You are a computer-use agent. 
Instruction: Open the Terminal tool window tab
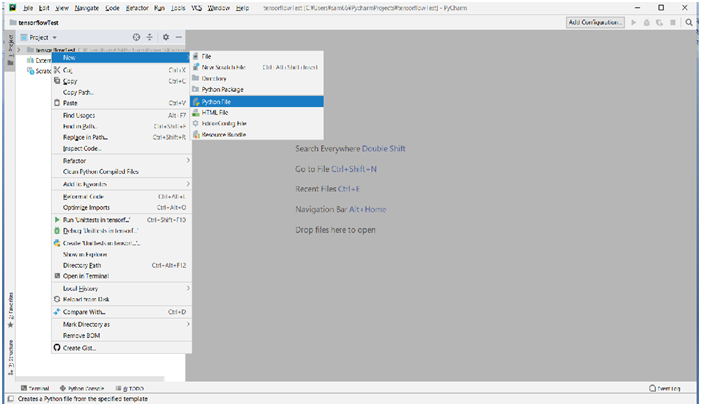click(35, 388)
